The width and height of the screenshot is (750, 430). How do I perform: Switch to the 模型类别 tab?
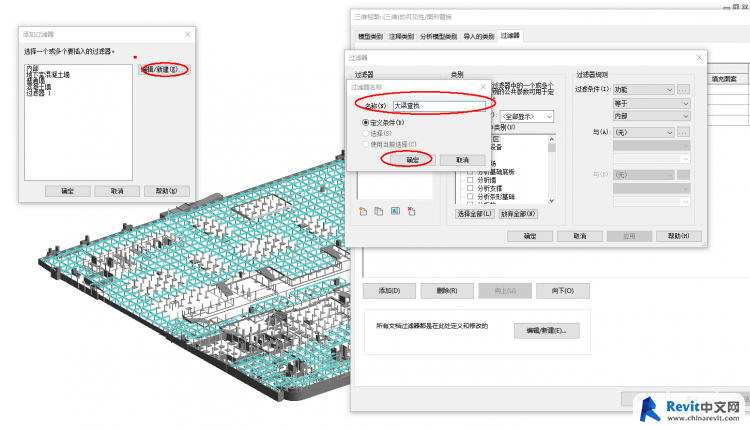[x=370, y=36]
